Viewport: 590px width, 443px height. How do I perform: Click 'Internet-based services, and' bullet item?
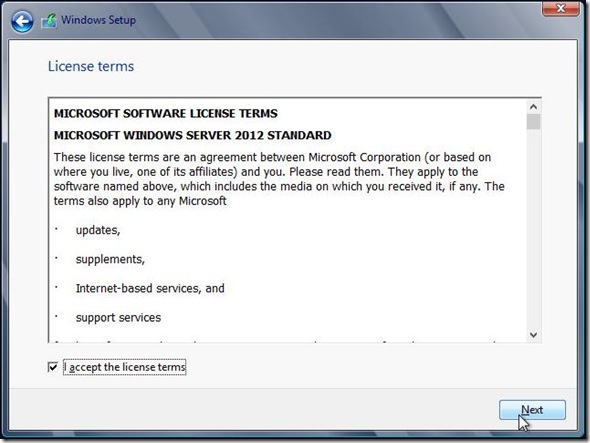(150, 288)
